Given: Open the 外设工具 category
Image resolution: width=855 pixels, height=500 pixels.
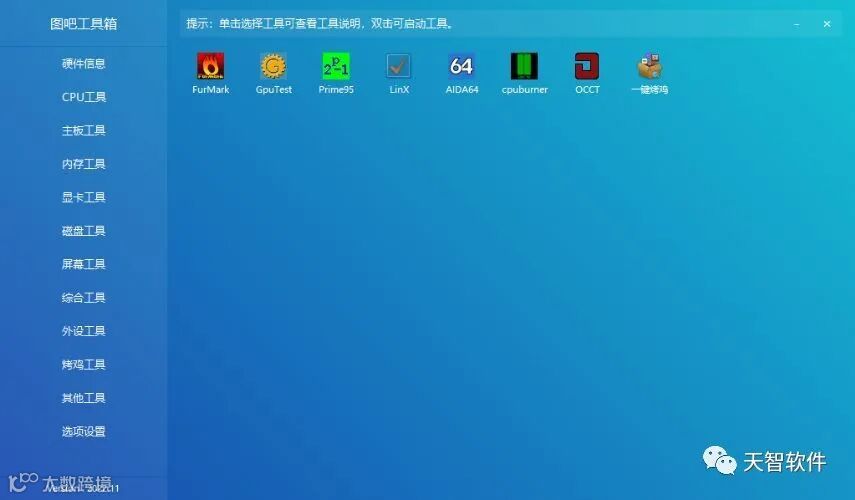Looking at the screenshot, I should click(83, 331).
